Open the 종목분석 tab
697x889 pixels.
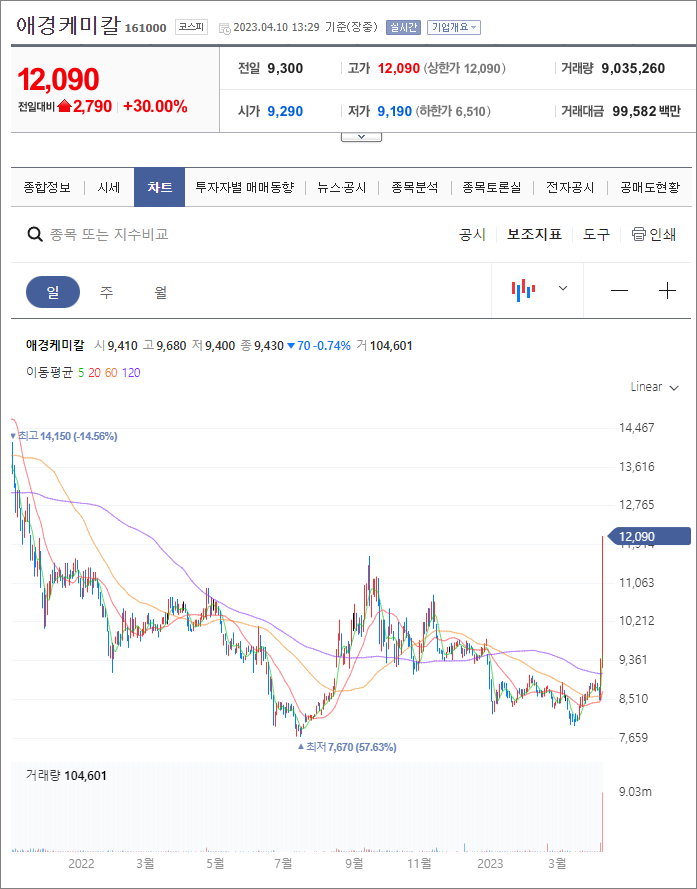point(415,187)
